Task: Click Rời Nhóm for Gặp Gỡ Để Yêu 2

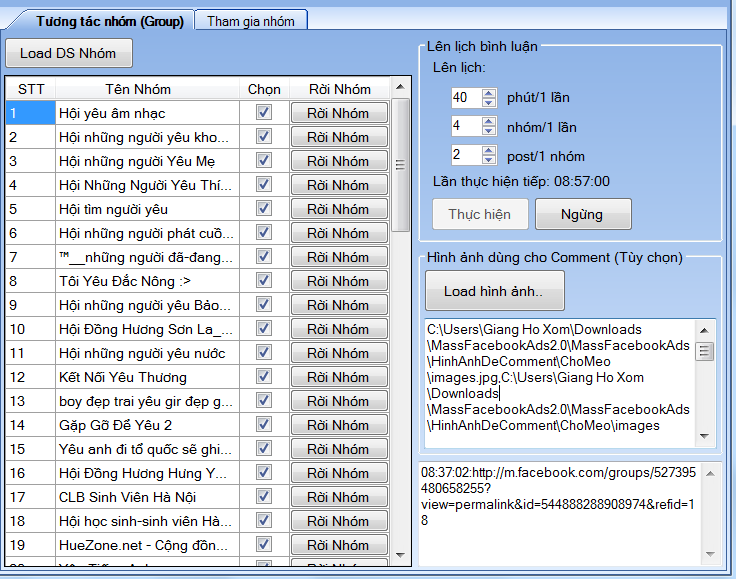Action: coord(338,425)
